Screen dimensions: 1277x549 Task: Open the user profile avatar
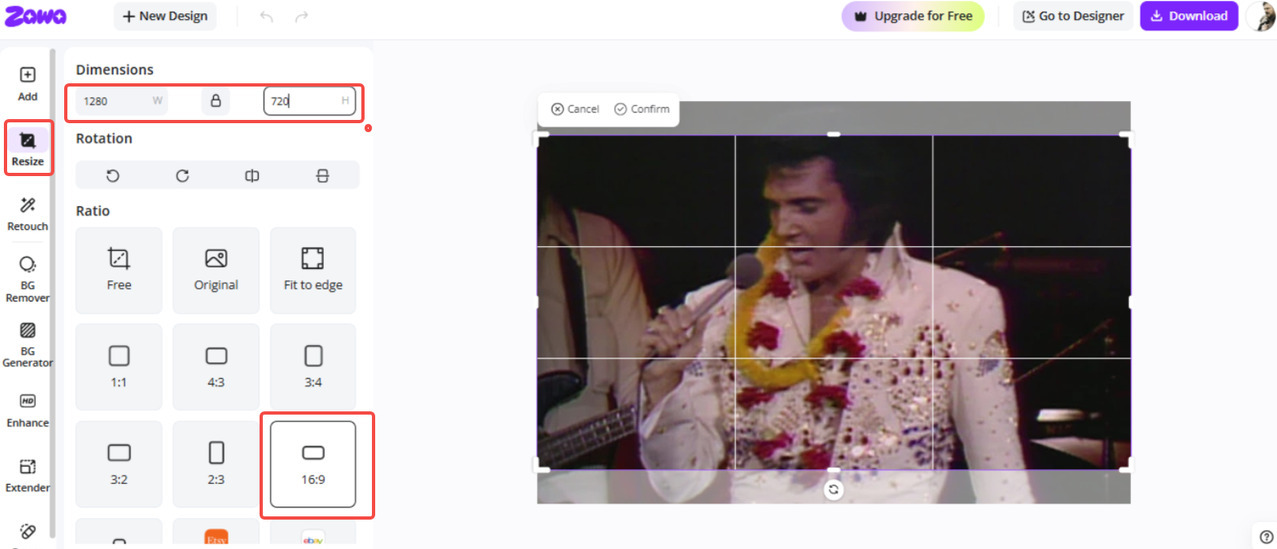[x=1262, y=16]
